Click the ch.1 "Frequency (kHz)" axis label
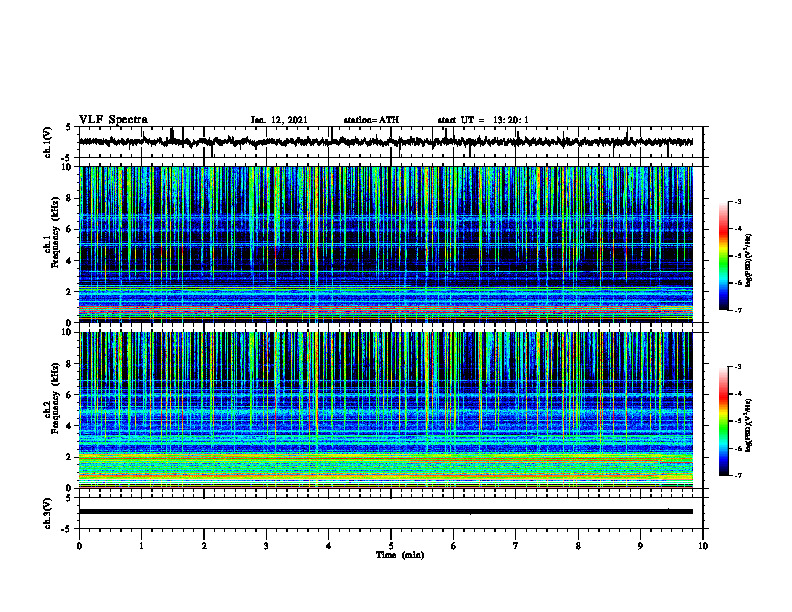The width and height of the screenshot is (792, 612). [56, 232]
